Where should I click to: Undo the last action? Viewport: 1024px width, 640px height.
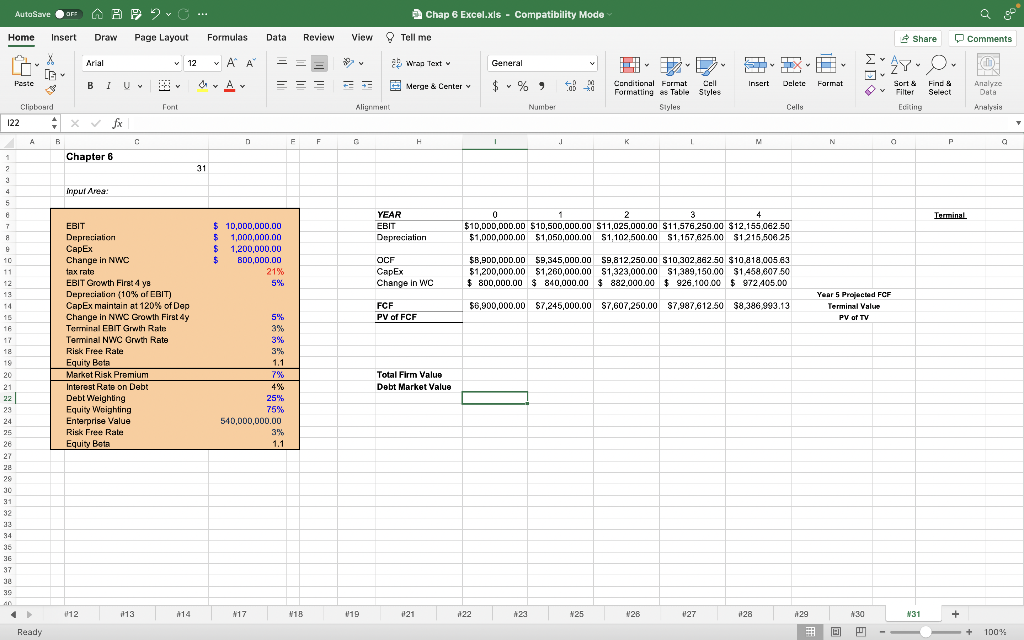point(155,14)
